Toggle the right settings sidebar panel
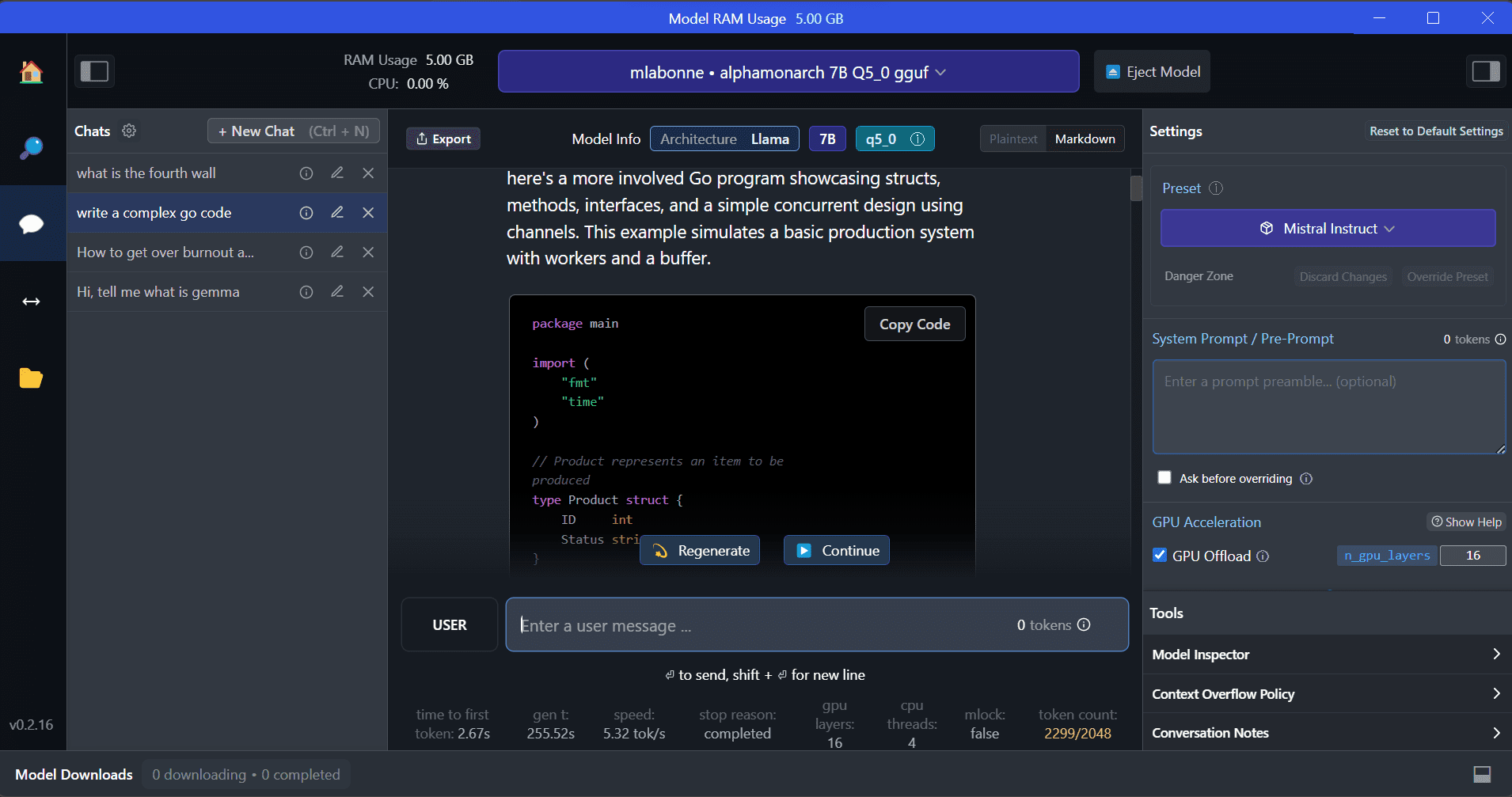The image size is (1512, 797). pos(1486,71)
